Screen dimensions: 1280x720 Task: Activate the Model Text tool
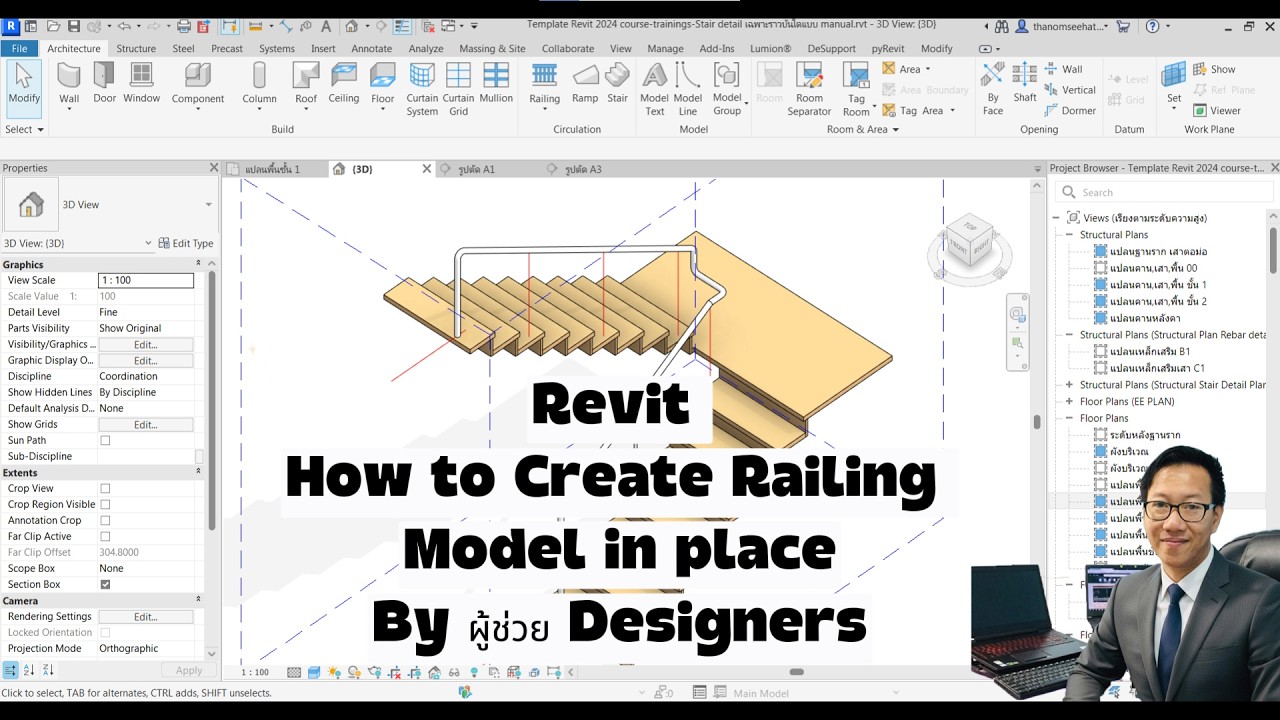[654, 89]
